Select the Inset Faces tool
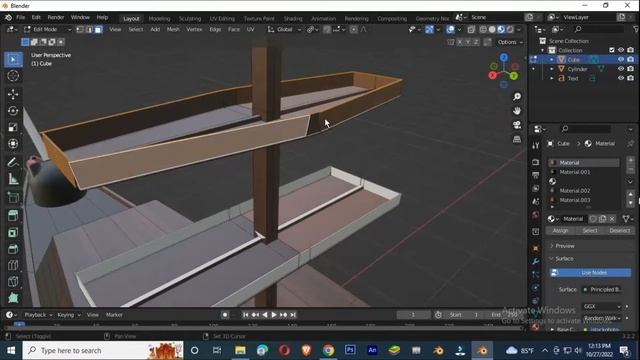The width and height of the screenshot is (640, 360). 13,233
